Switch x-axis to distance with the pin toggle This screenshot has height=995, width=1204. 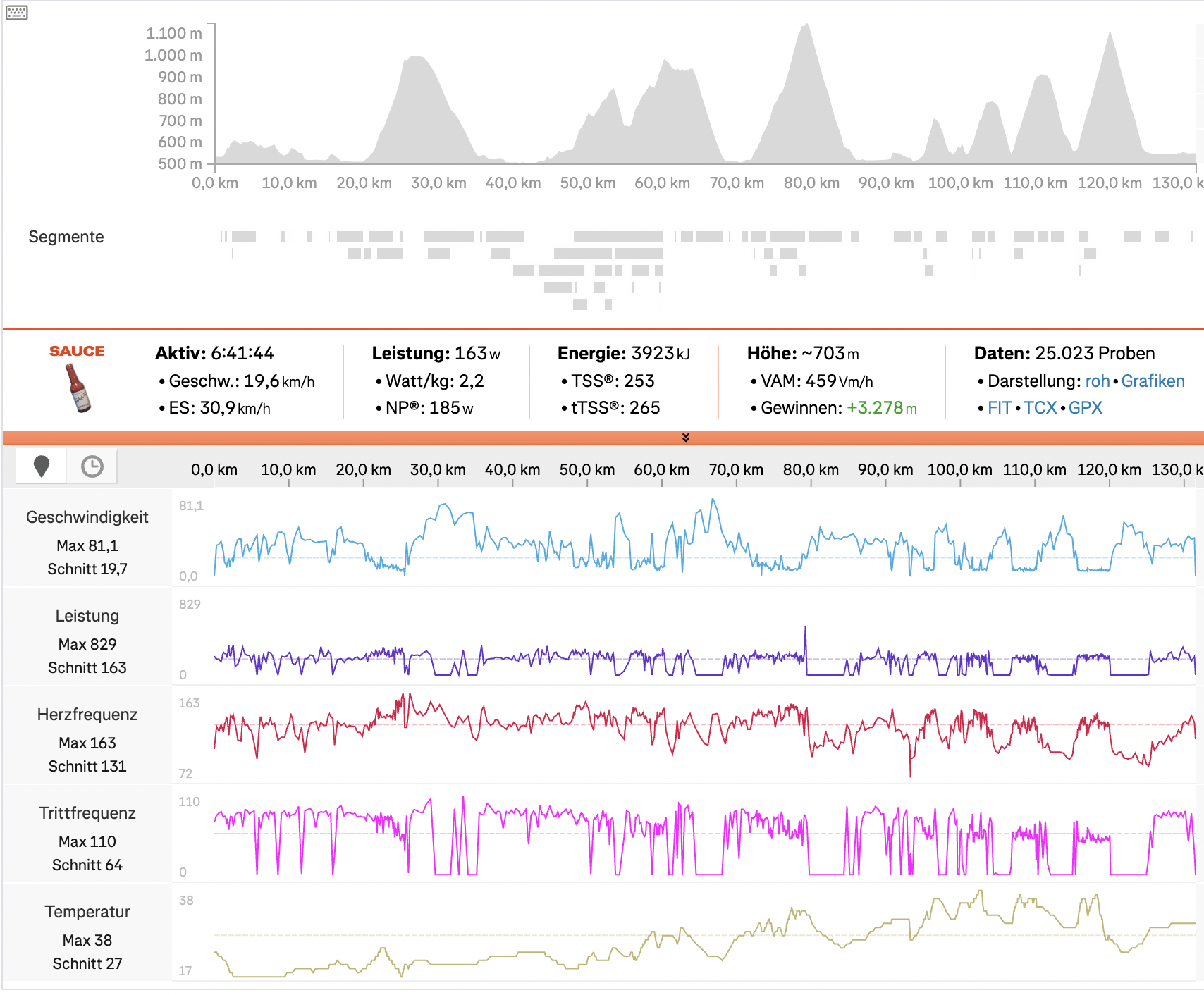42,466
